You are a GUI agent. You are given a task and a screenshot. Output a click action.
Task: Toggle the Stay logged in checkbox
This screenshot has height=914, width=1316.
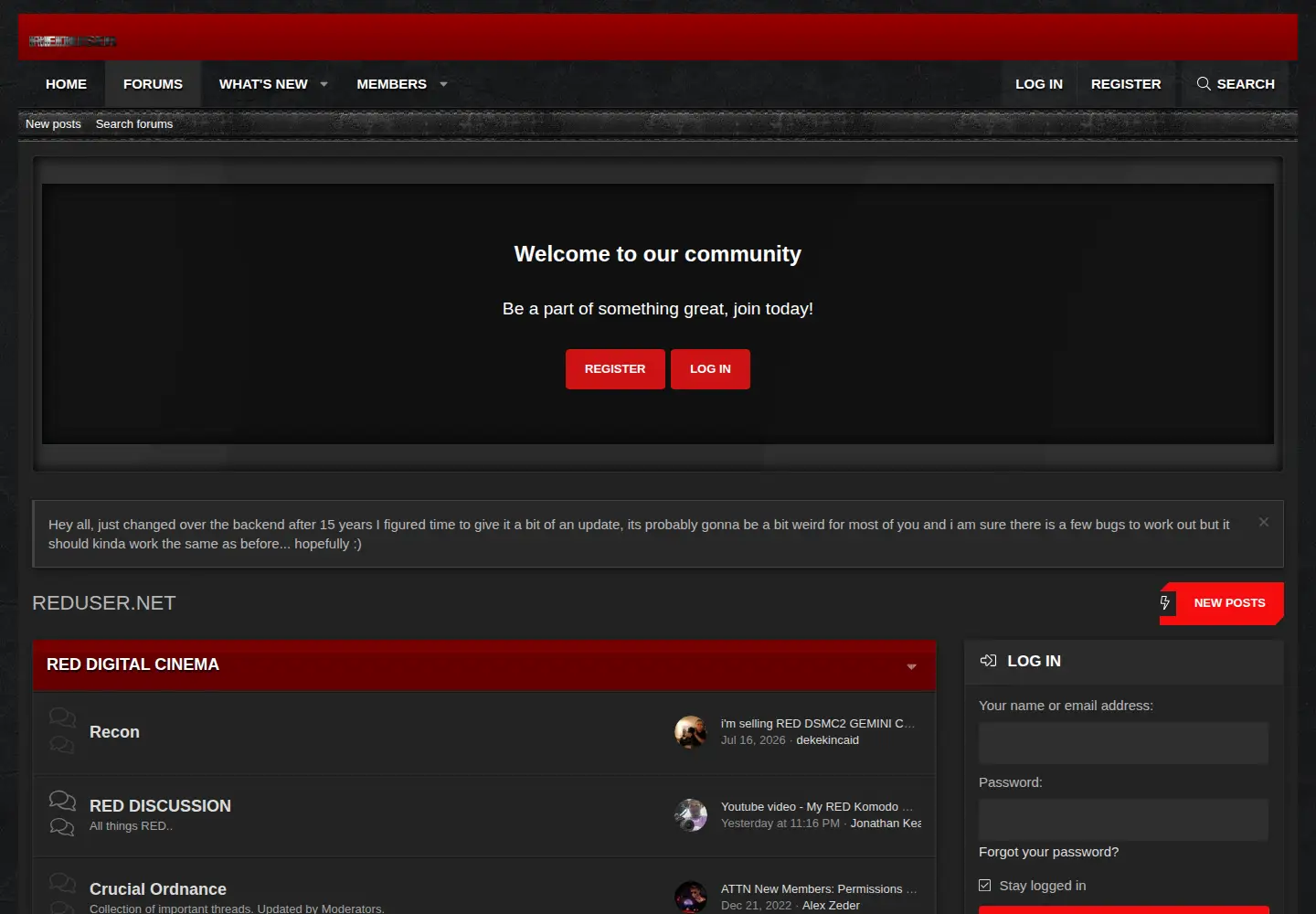point(985,885)
